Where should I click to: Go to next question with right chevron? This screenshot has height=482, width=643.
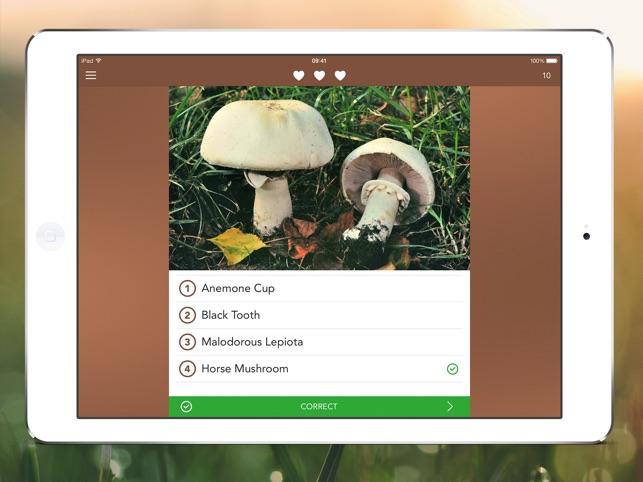(450, 407)
